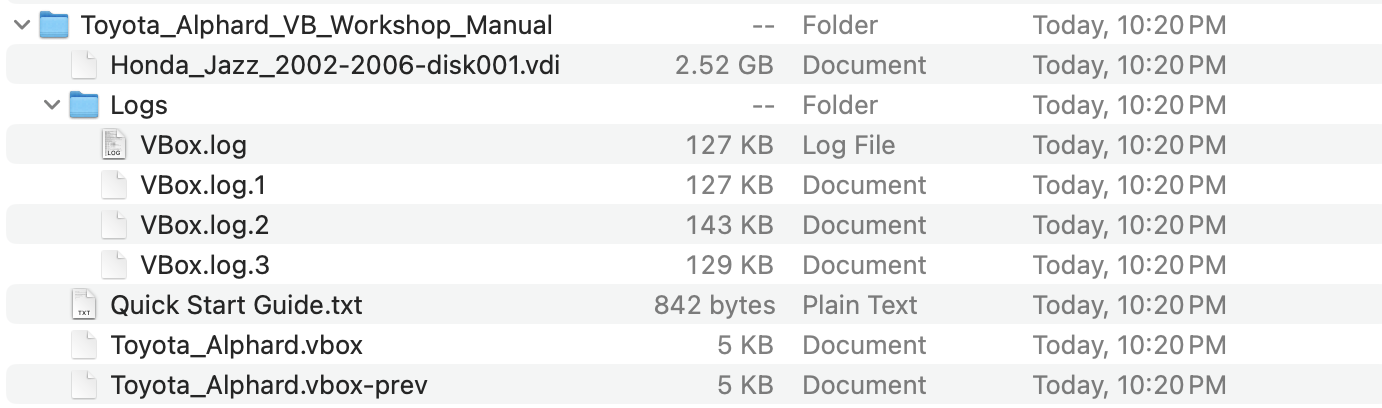Click the Quick Start Guide.txt file icon
The image size is (1382, 408).
pos(84,305)
